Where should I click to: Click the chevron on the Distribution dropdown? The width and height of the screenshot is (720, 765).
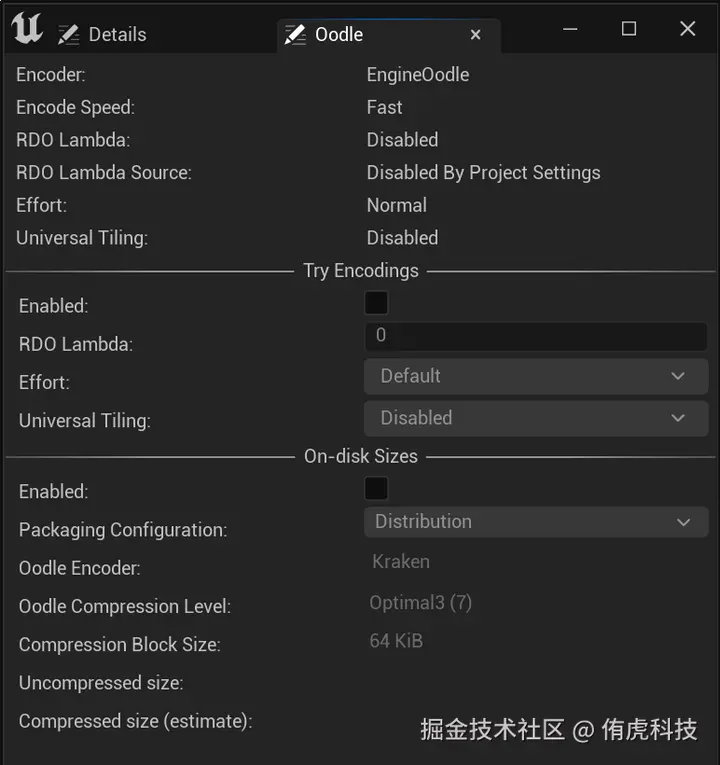point(684,522)
